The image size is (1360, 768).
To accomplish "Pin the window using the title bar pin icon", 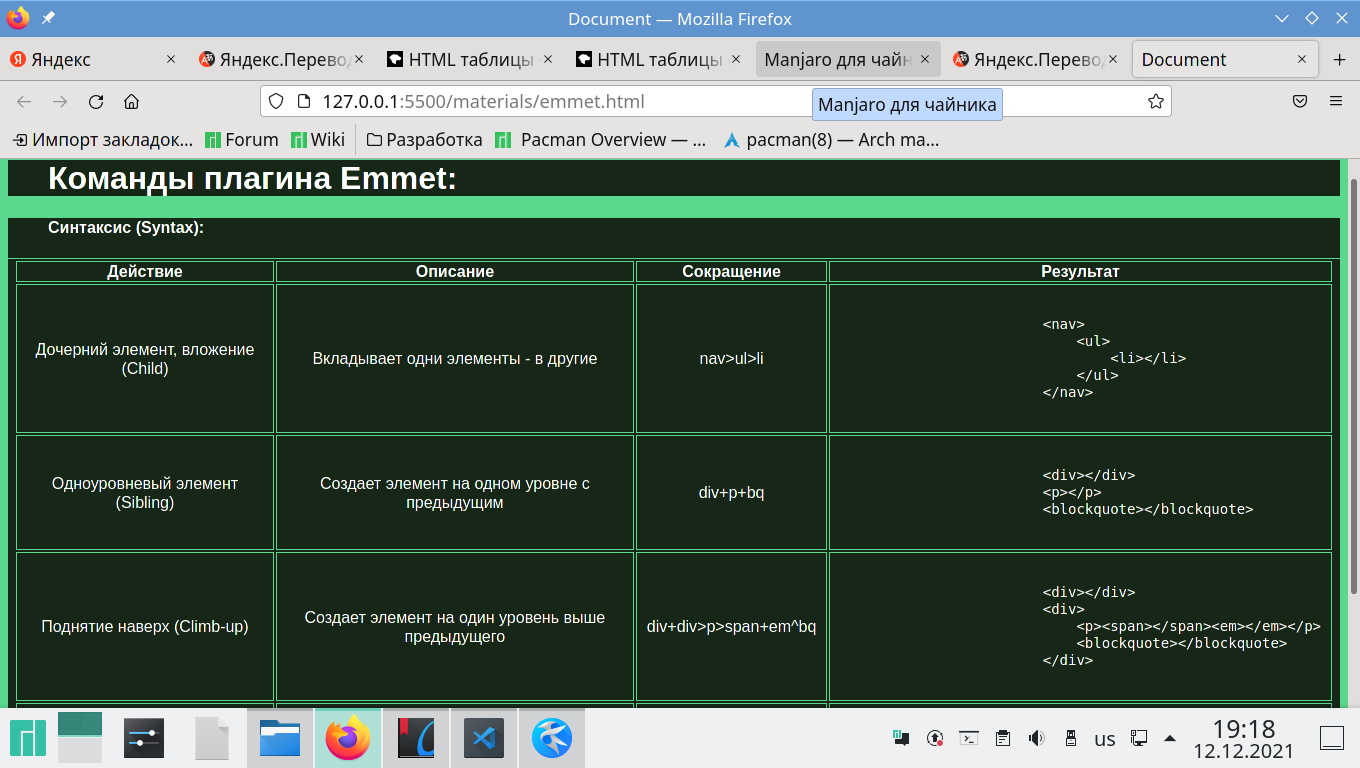I will [x=48, y=18].
